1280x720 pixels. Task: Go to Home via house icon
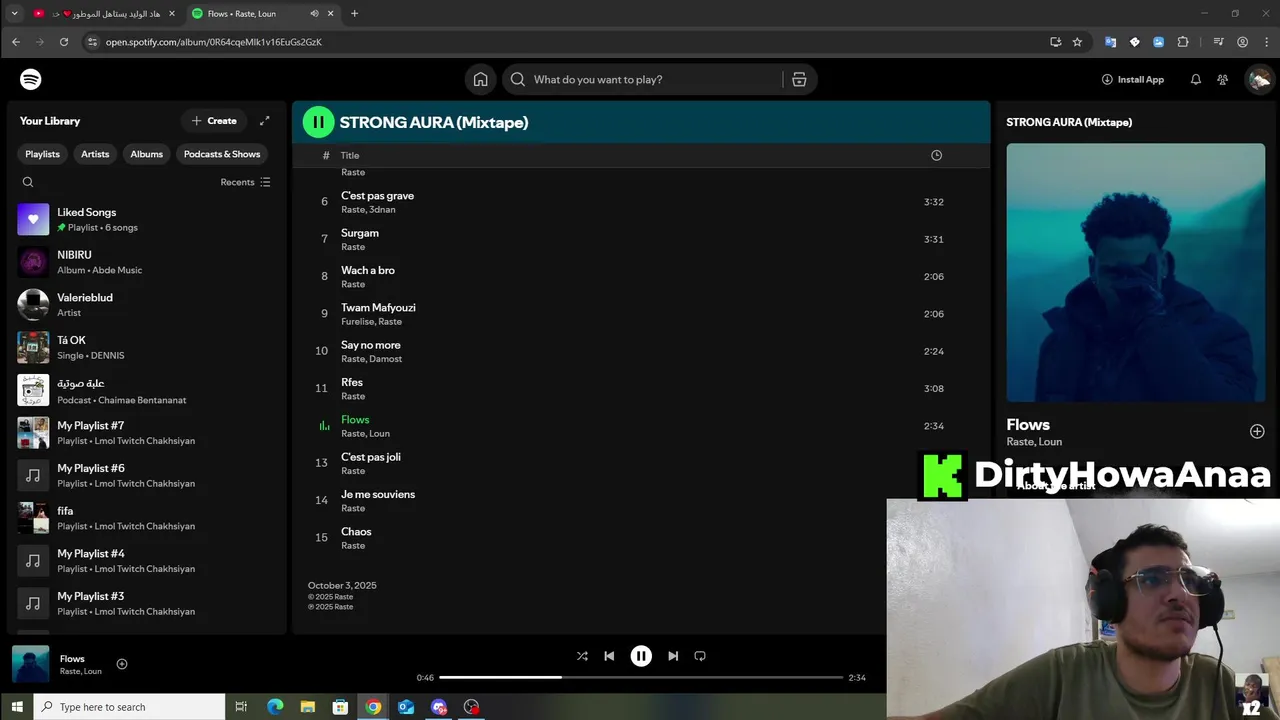pos(481,79)
